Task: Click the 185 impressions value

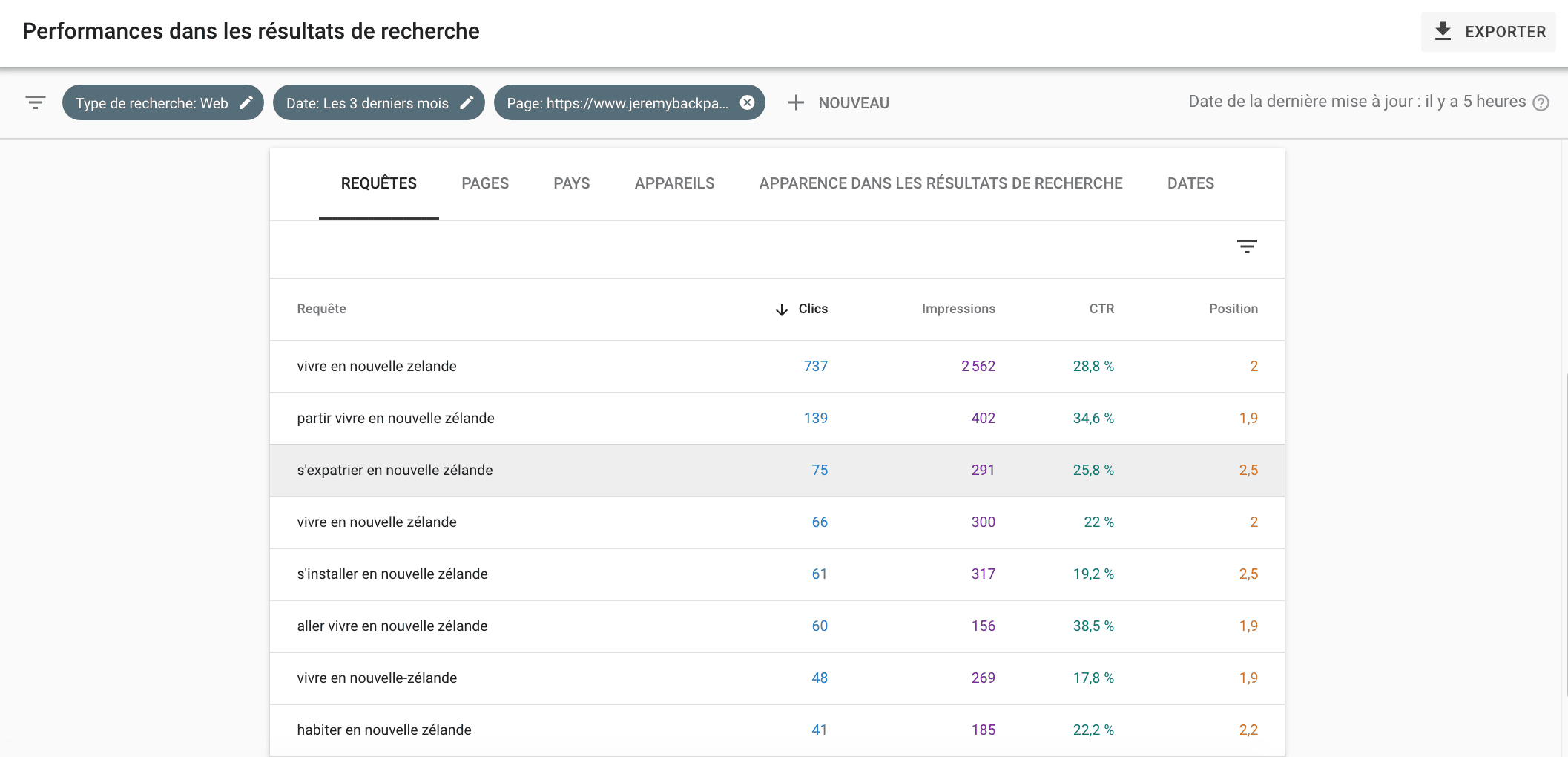Action: click(984, 730)
